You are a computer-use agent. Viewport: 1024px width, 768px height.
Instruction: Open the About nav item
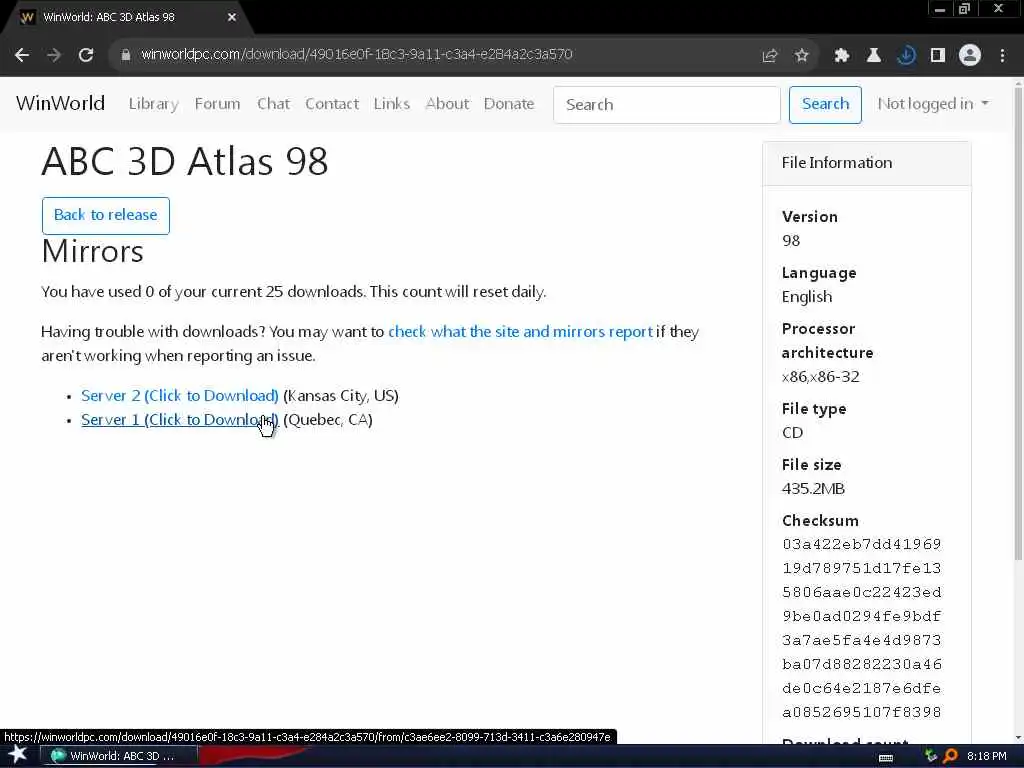pyautogui.click(x=447, y=104)
